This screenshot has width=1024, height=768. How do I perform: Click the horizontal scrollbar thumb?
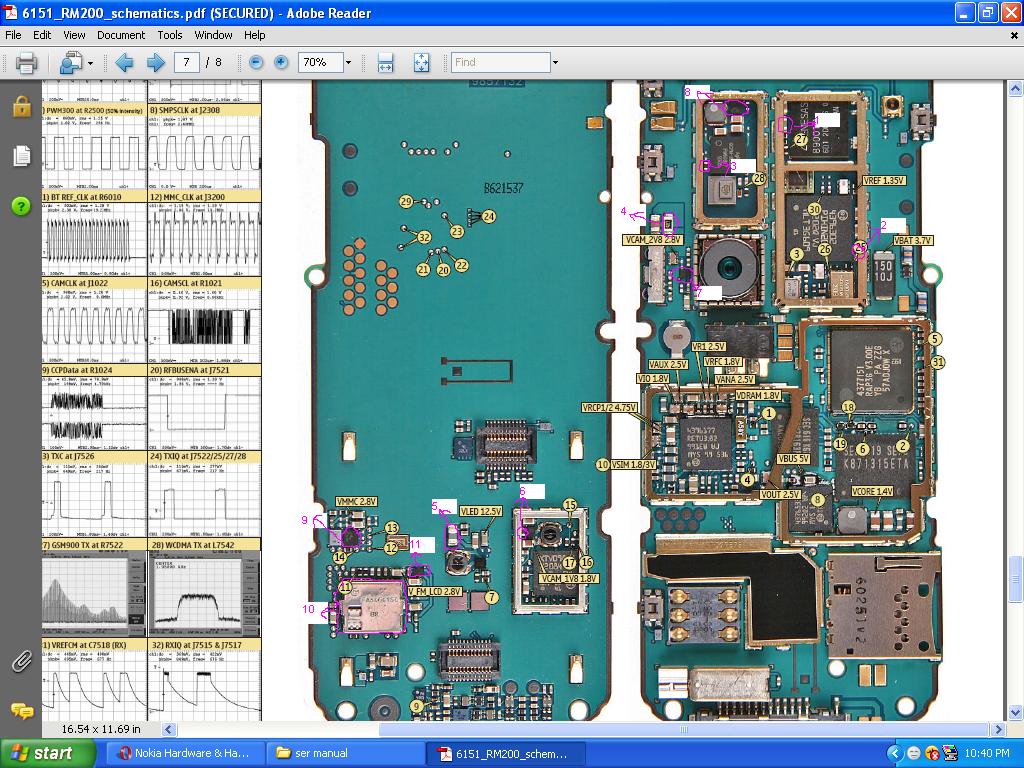click(684, 729)
